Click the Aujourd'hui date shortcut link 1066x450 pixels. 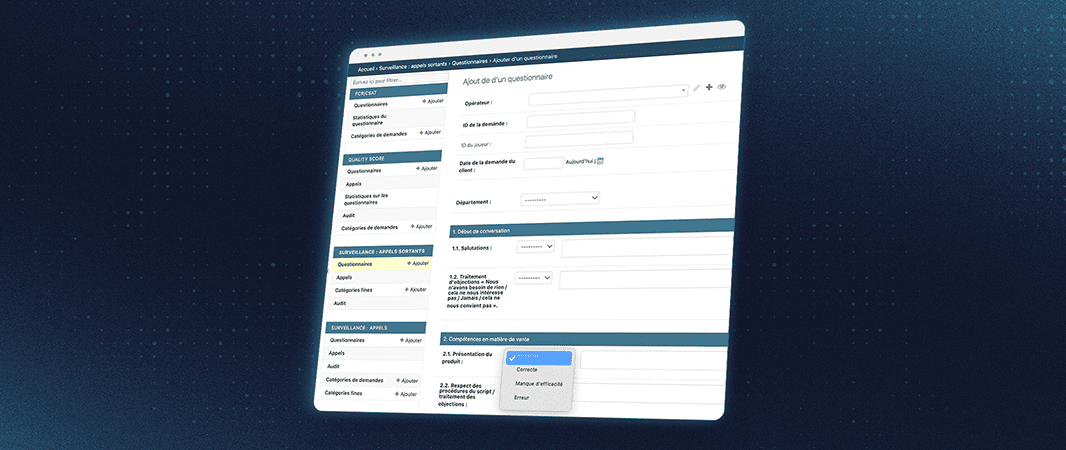(579, 161)
